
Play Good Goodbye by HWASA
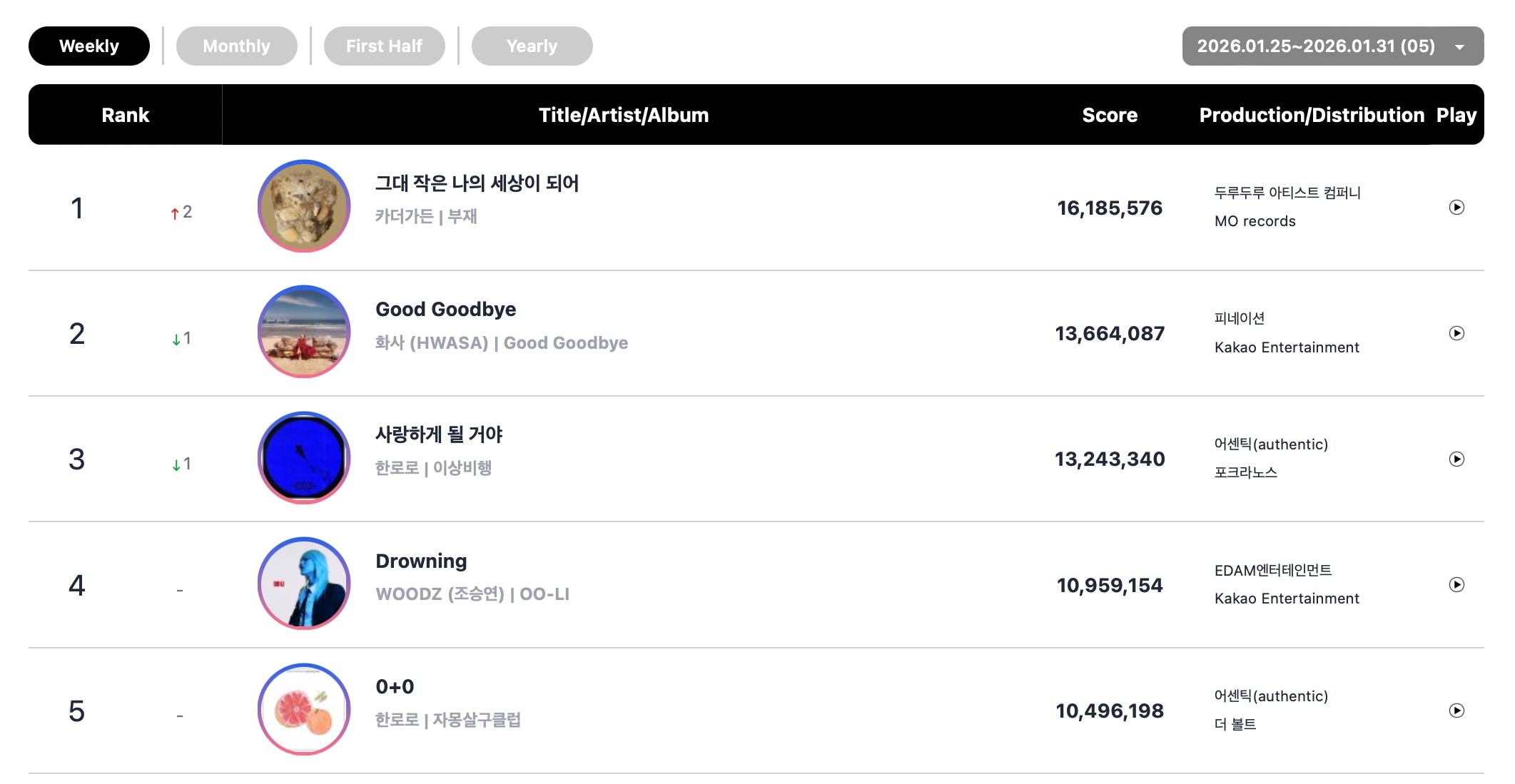pos(1456,333)
